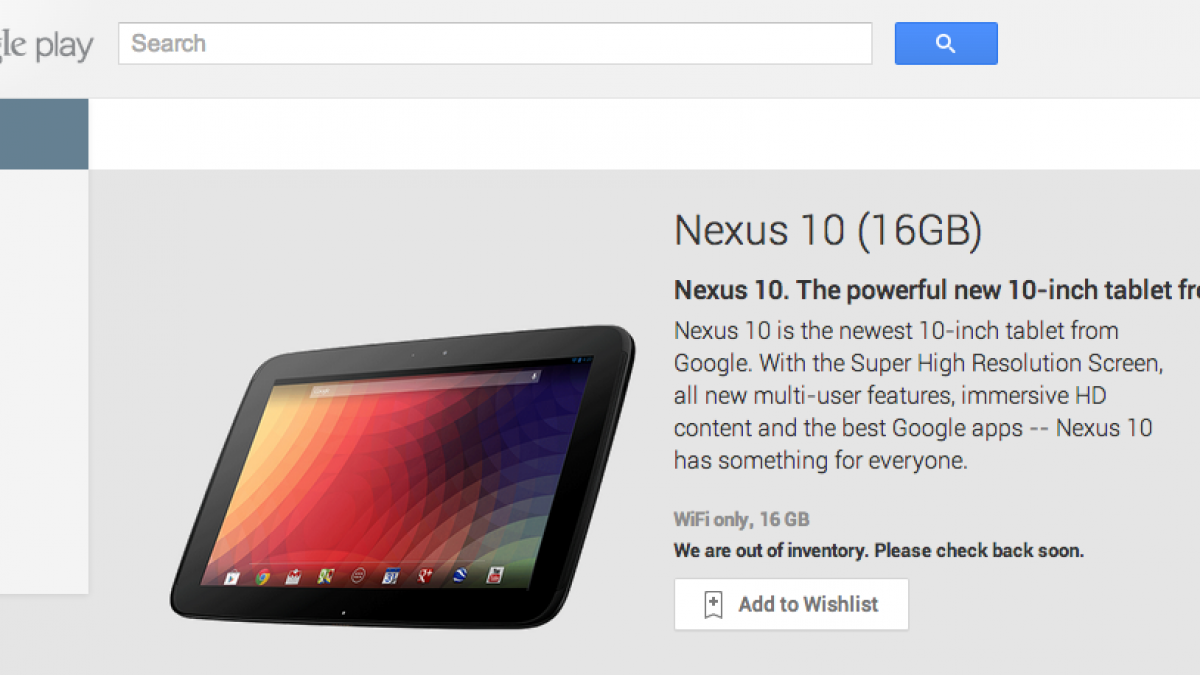The image size is (1200, 675).
Task: Click the Nexus 10 tablet product image
Action: [402, 476]
